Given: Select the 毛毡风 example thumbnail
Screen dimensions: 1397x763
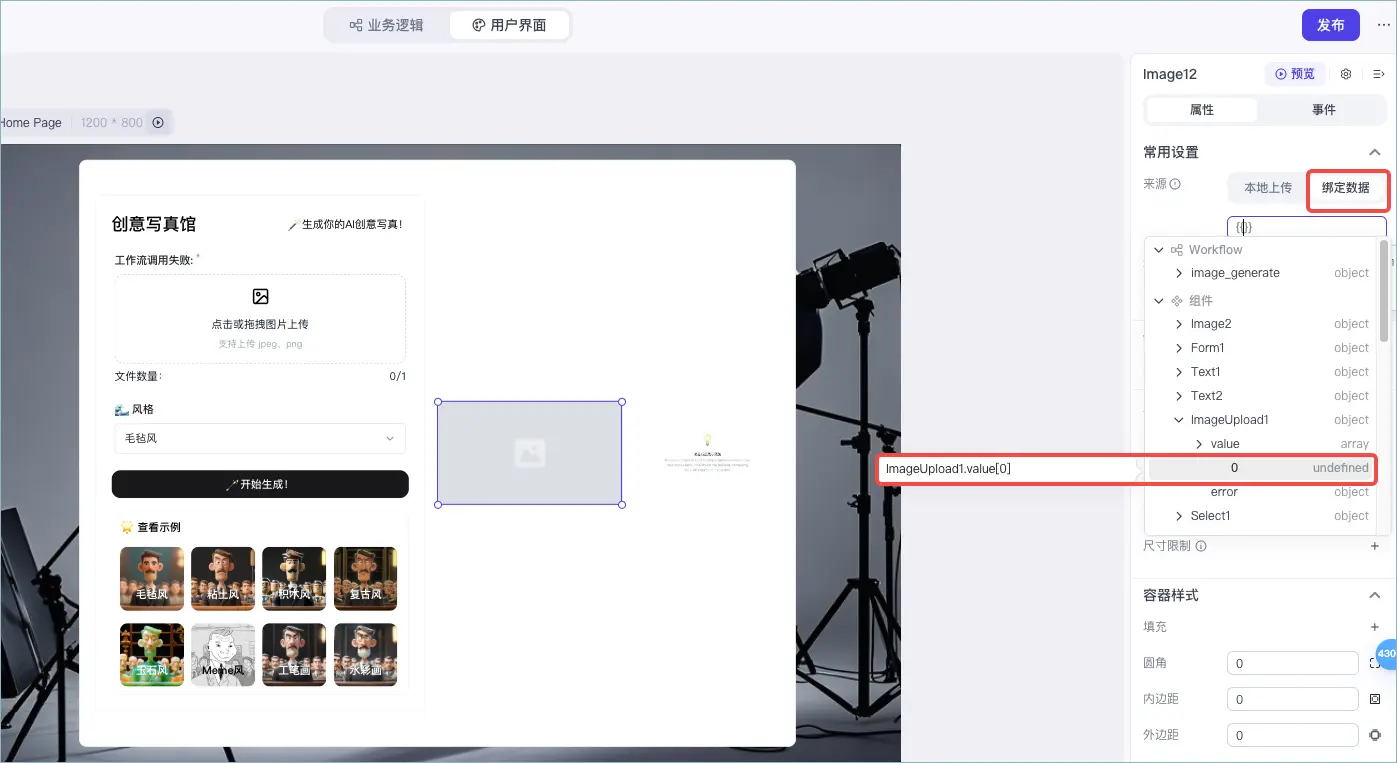Looking at the screenshot, I should pos(152,578).
